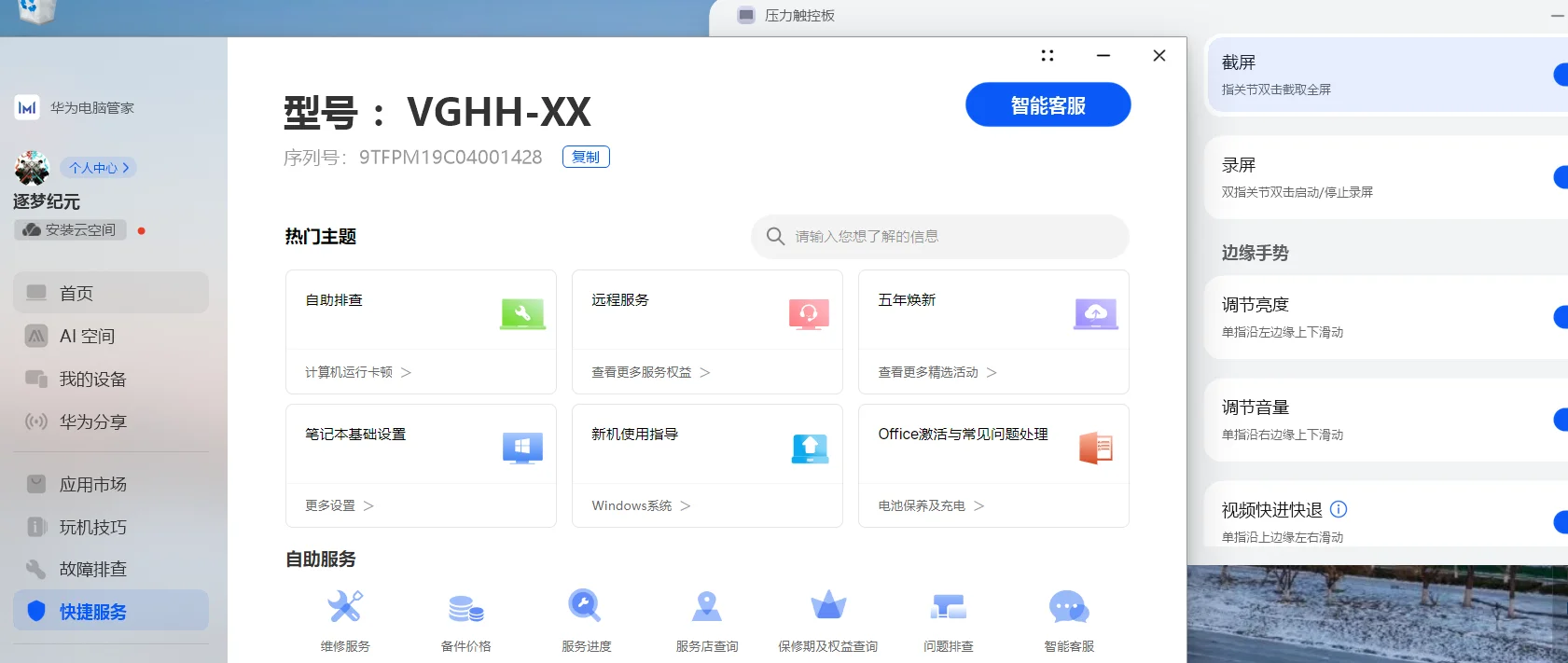Toggle the 调节音量 switch
Screen dimensions: 1568x663
[x=1561, y=420]
